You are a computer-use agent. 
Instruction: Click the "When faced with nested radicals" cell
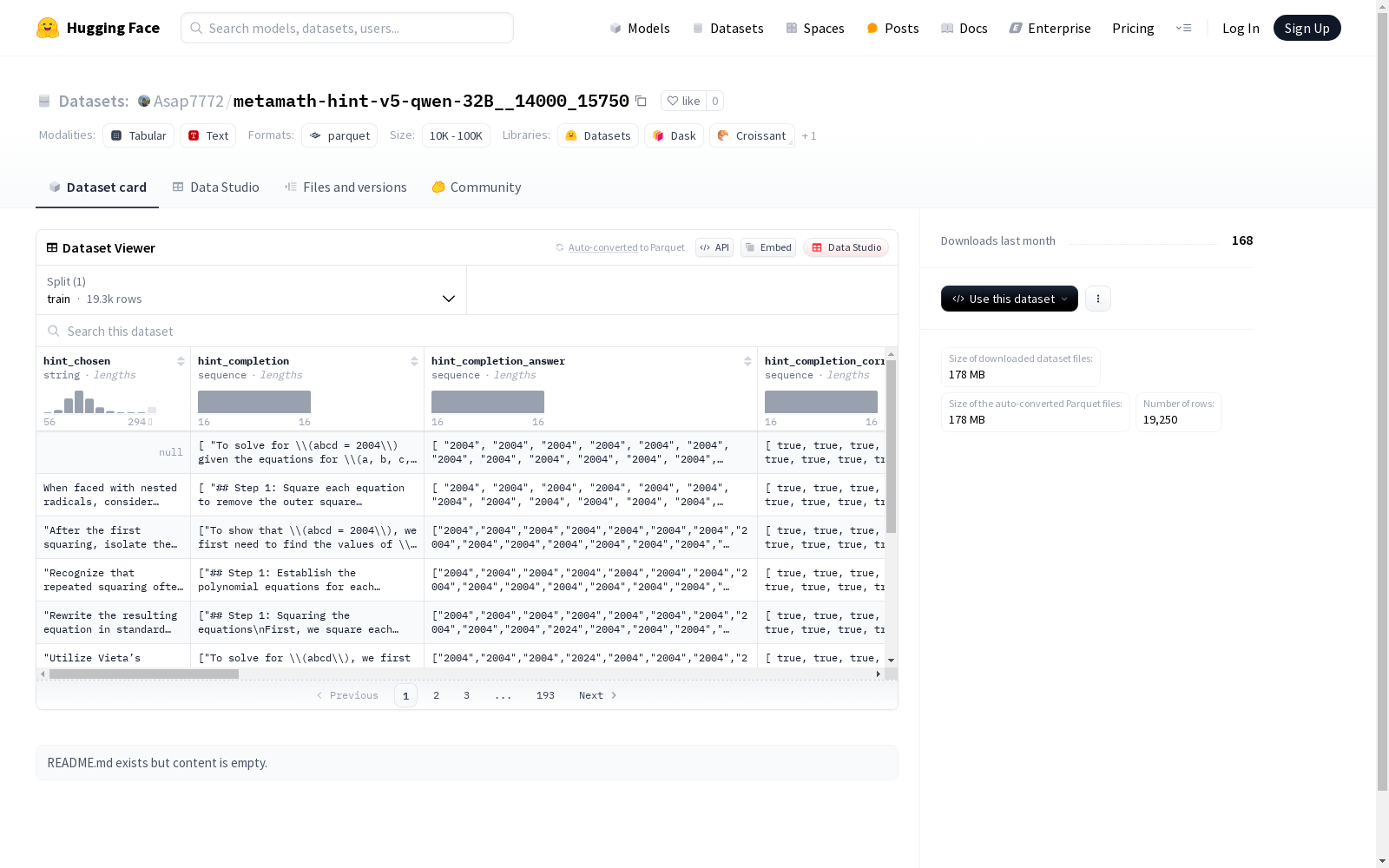[114, 495]
